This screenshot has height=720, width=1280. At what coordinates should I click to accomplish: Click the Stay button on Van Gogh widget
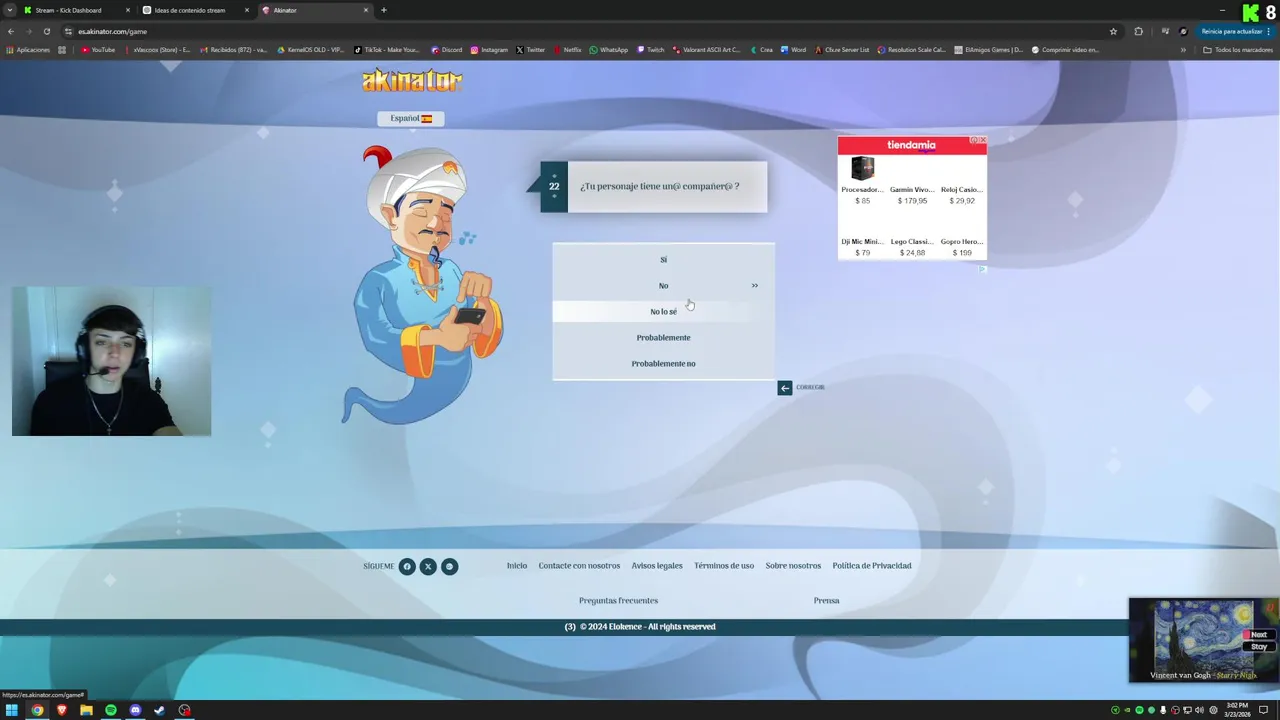[1258, 647]
